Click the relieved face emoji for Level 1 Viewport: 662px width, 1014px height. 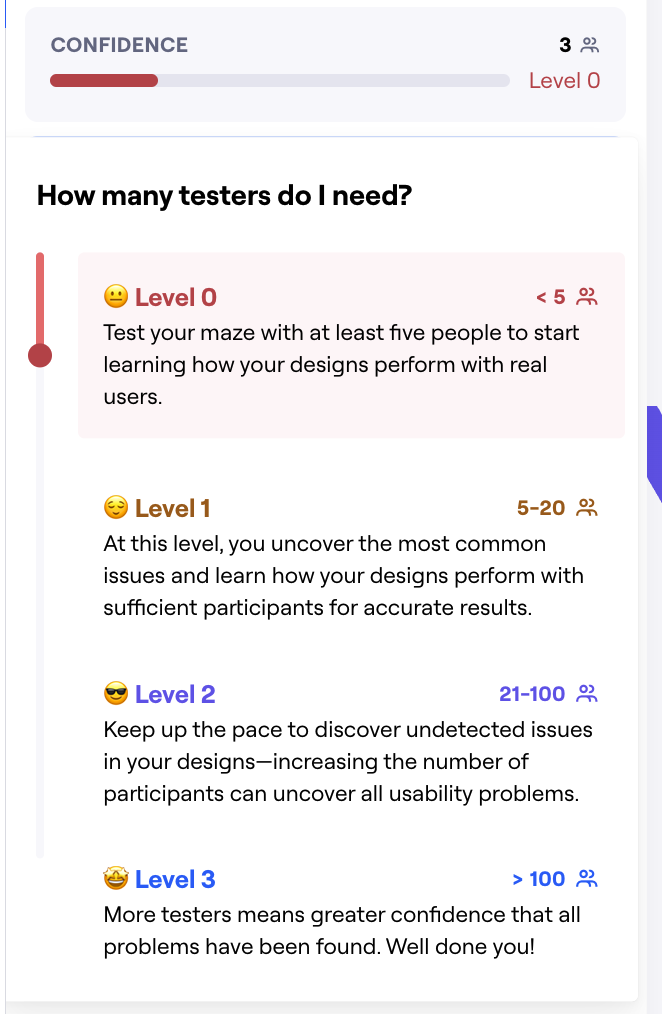116,508
